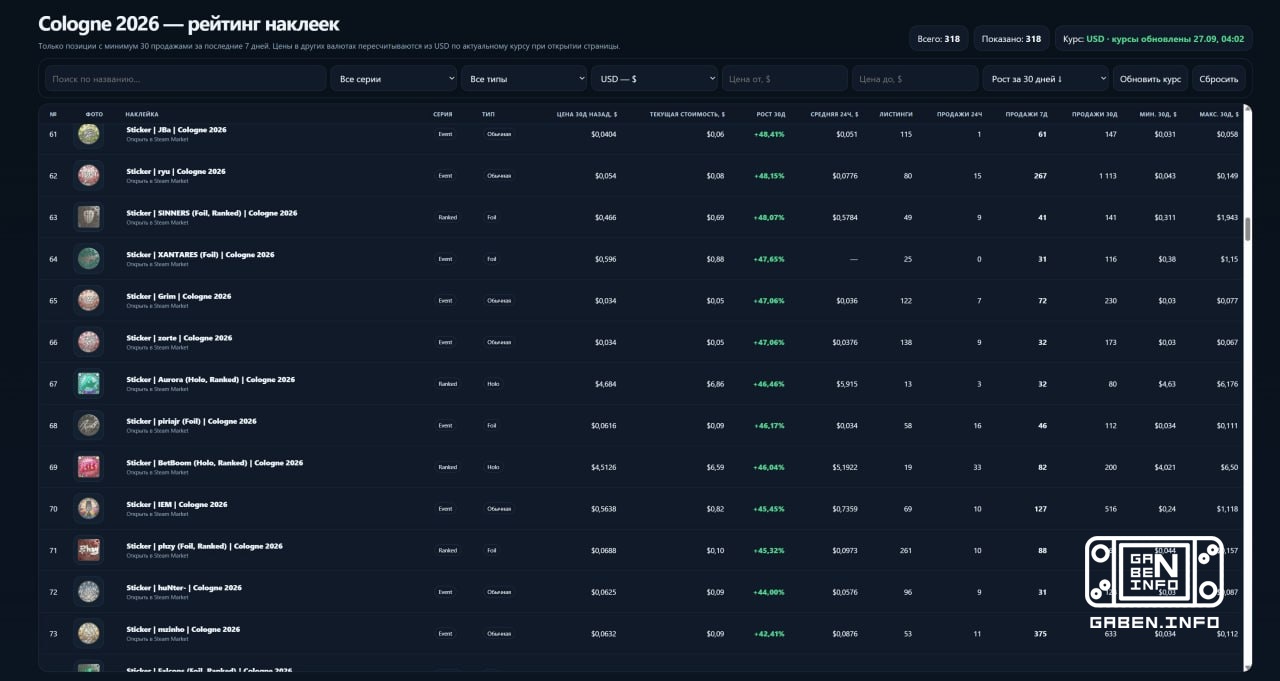The image size is (1280, 681).
Task: Click the page heading Cologne 2026 — рейтинг наклеек
Action: click(x=188, y=24)
